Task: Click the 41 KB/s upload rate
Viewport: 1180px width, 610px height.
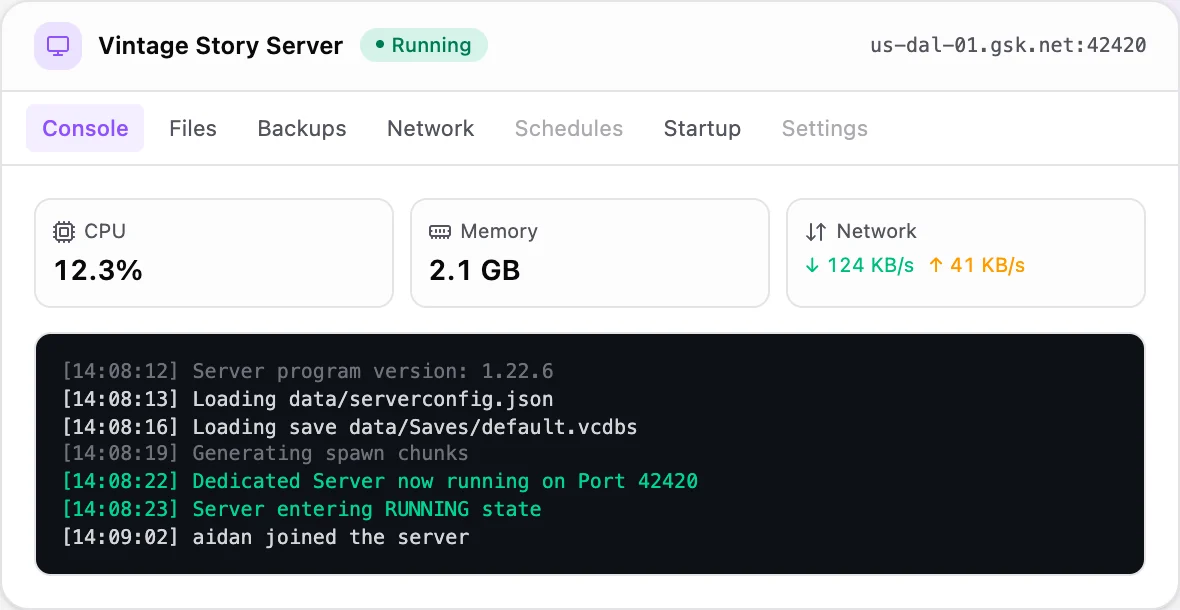Action: tap(977, 265)
